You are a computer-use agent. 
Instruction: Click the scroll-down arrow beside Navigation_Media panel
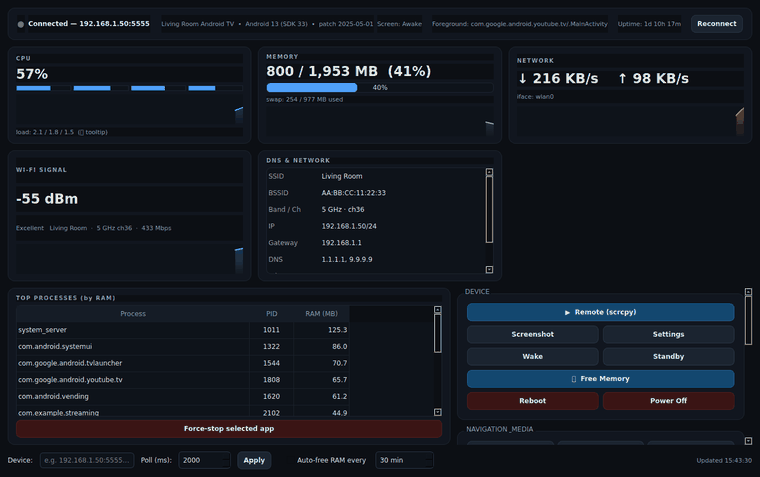(x=748, y=441)
